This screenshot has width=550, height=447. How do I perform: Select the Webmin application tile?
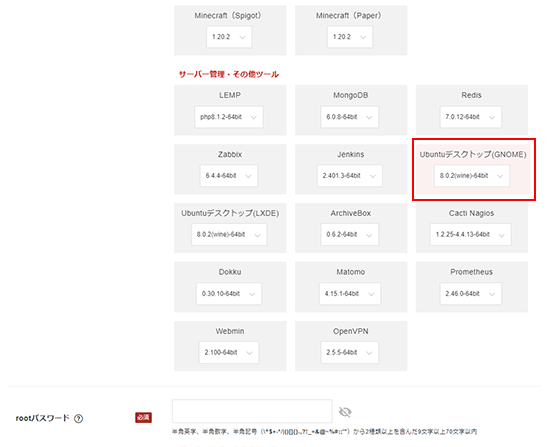(230, 346)
